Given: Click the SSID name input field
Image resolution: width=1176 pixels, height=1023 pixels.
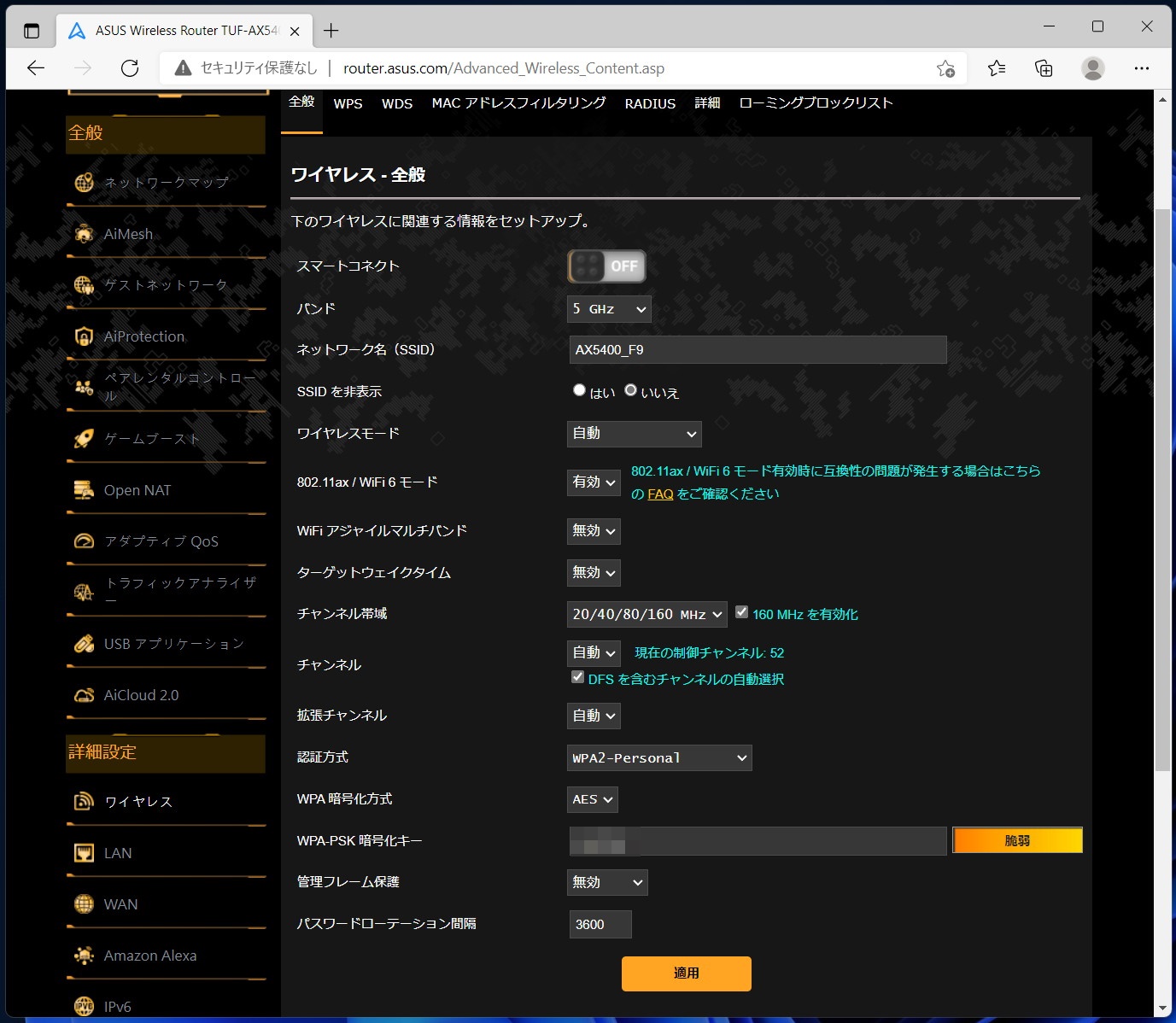Looking at the screenshot, I should click(x=758, y=350).
